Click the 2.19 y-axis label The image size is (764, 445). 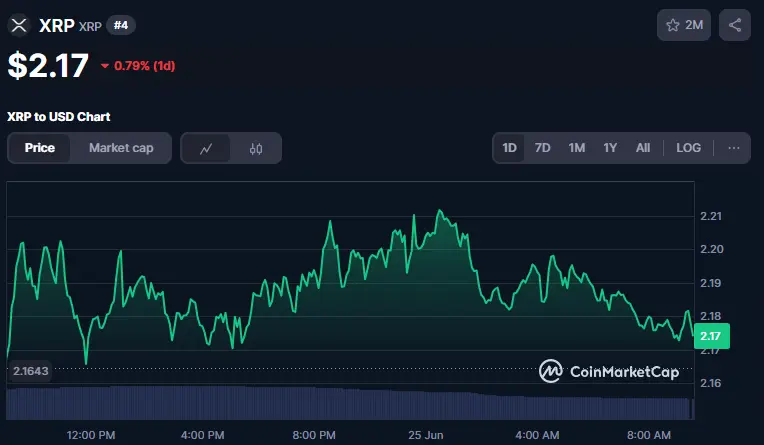(x=711, y=283)
